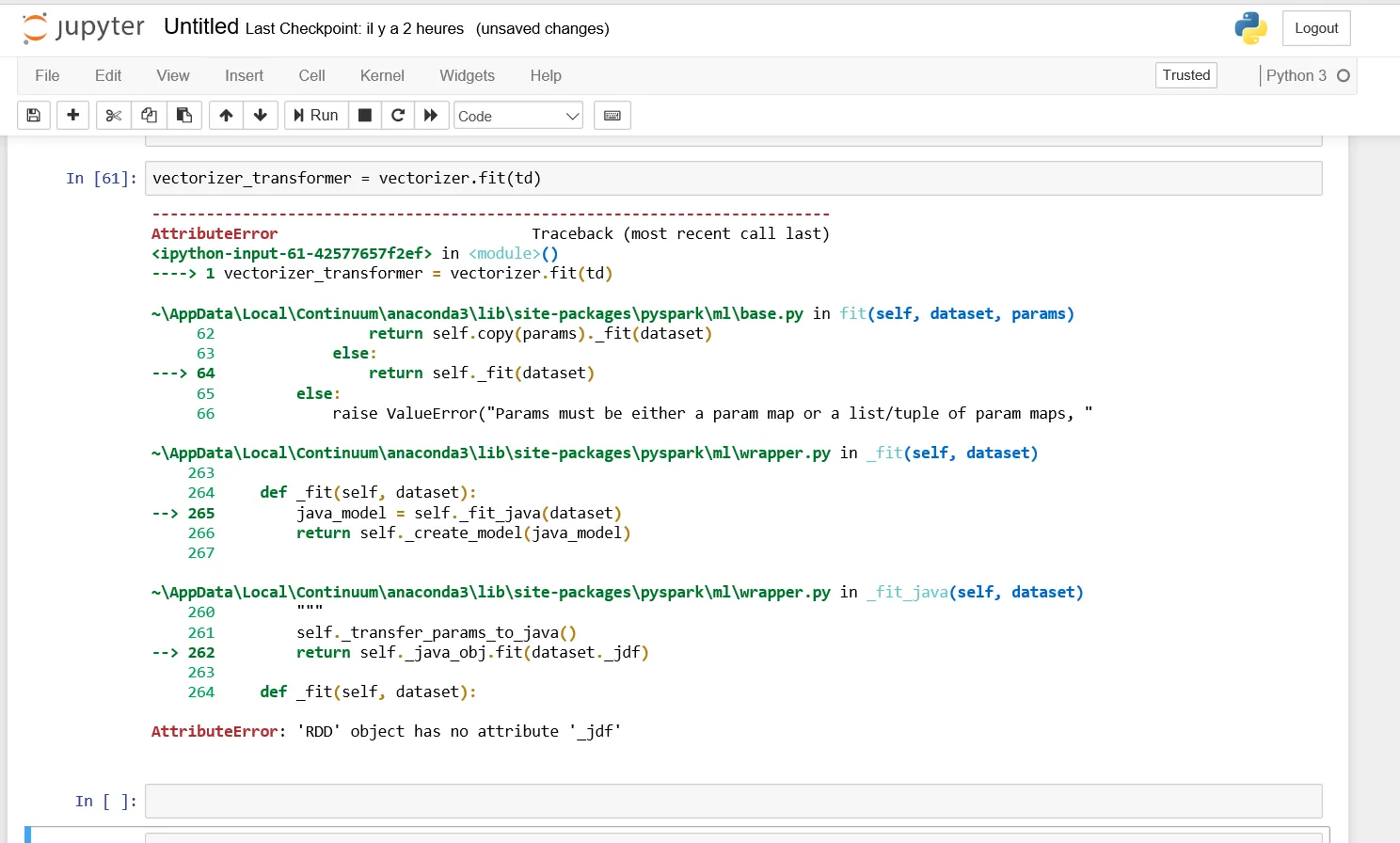Click the Run button
The width and height of the screenshot is (1400, 843).
[316, 115]
